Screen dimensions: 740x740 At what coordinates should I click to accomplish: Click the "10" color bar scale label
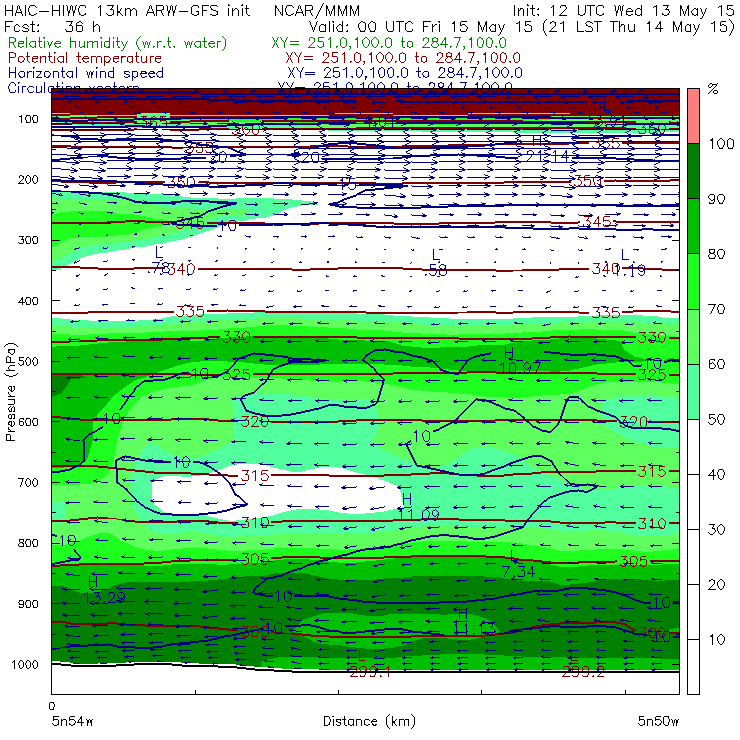coord(716,639)
